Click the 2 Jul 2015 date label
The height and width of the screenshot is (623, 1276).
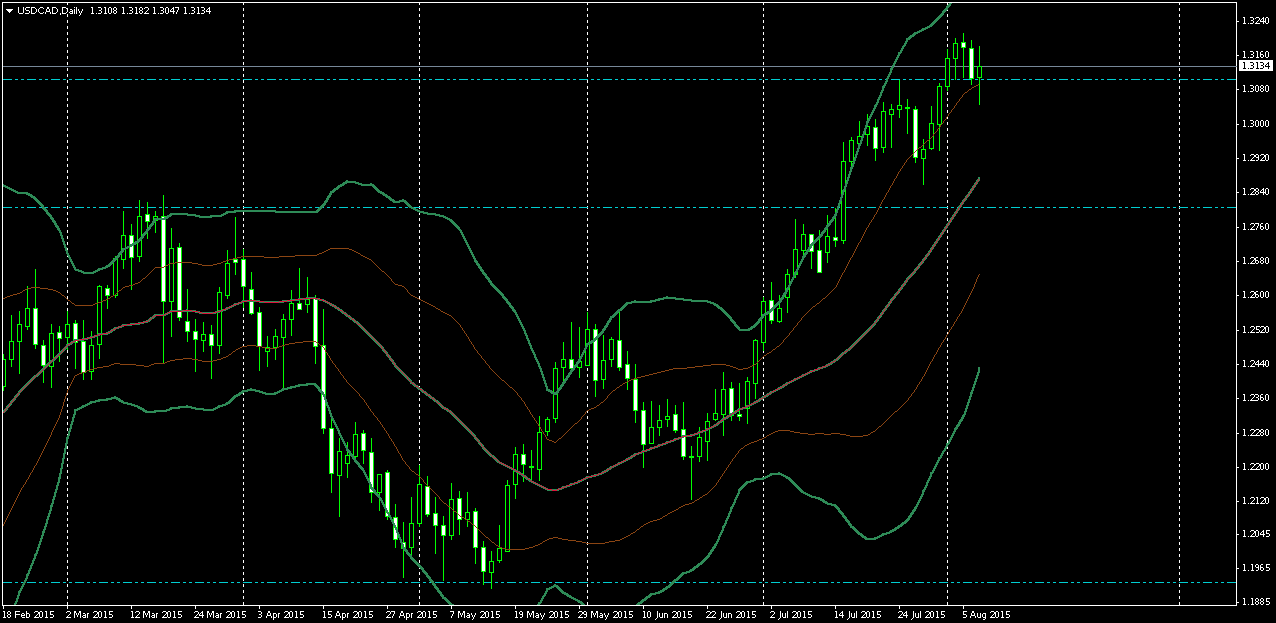coord(792,615)
